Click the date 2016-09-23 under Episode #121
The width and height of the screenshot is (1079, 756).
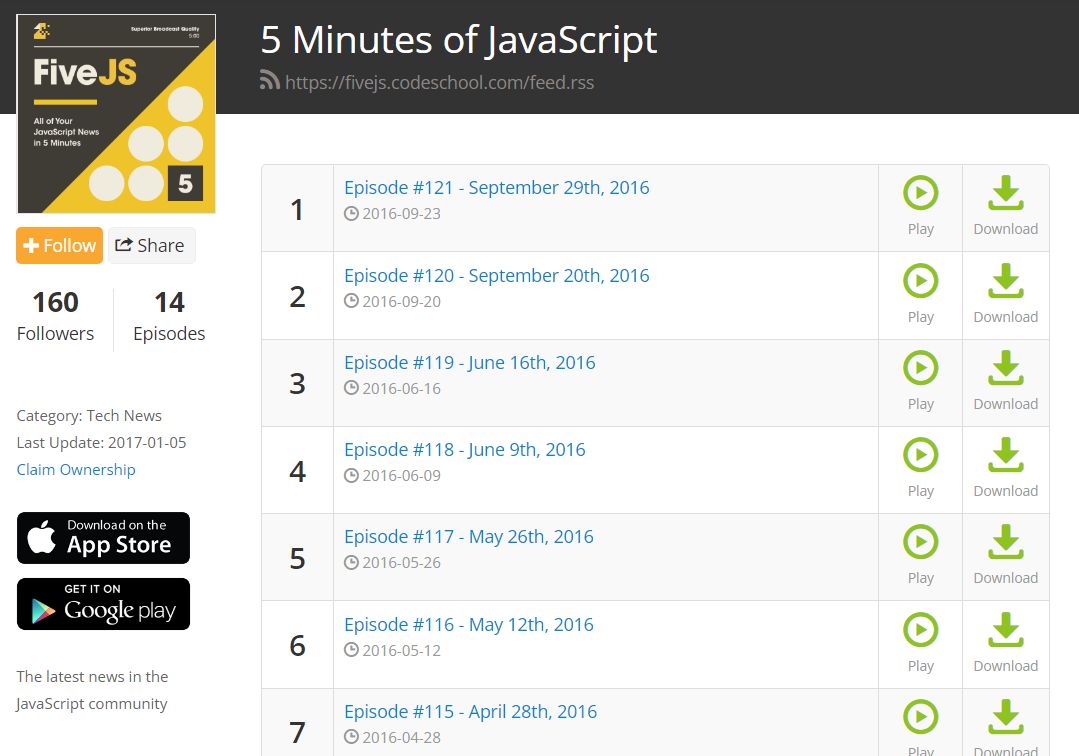point(401,214)
